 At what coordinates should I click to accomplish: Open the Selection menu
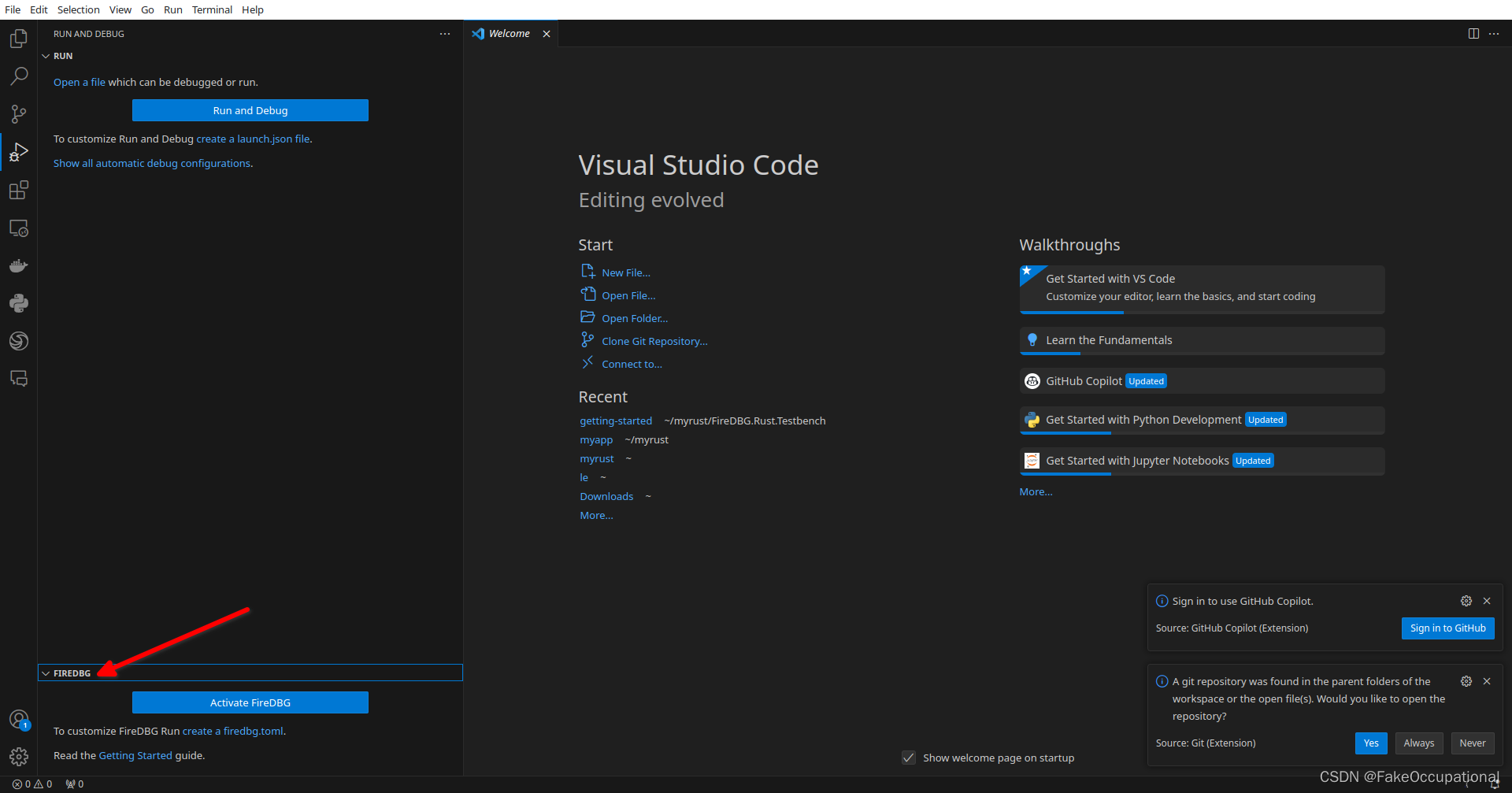[79, 9]
